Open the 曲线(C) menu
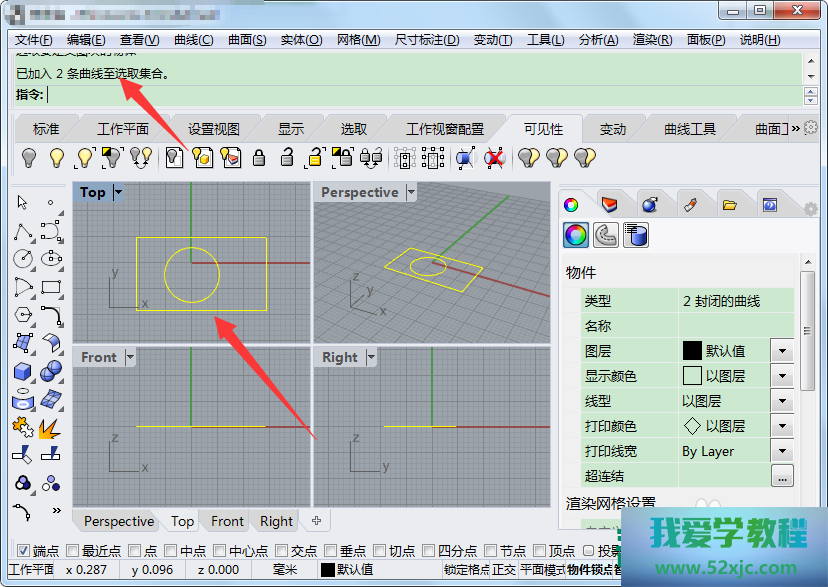828x587 pixels. click(x=193, y=40)
